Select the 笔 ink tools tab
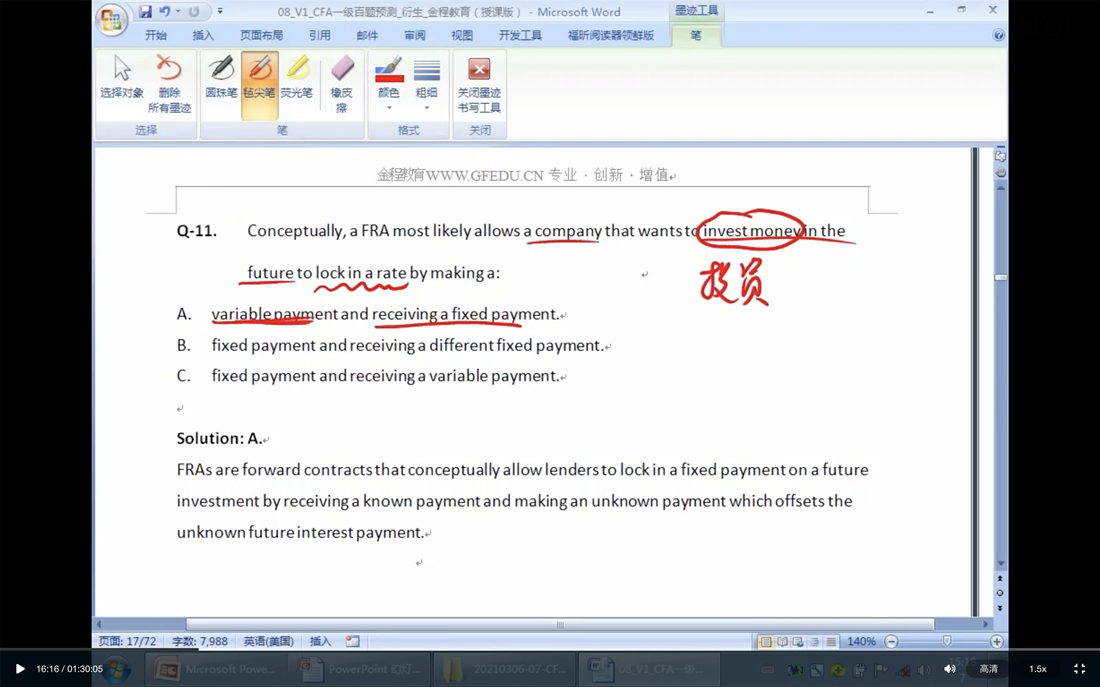 [x=695, y=35]
